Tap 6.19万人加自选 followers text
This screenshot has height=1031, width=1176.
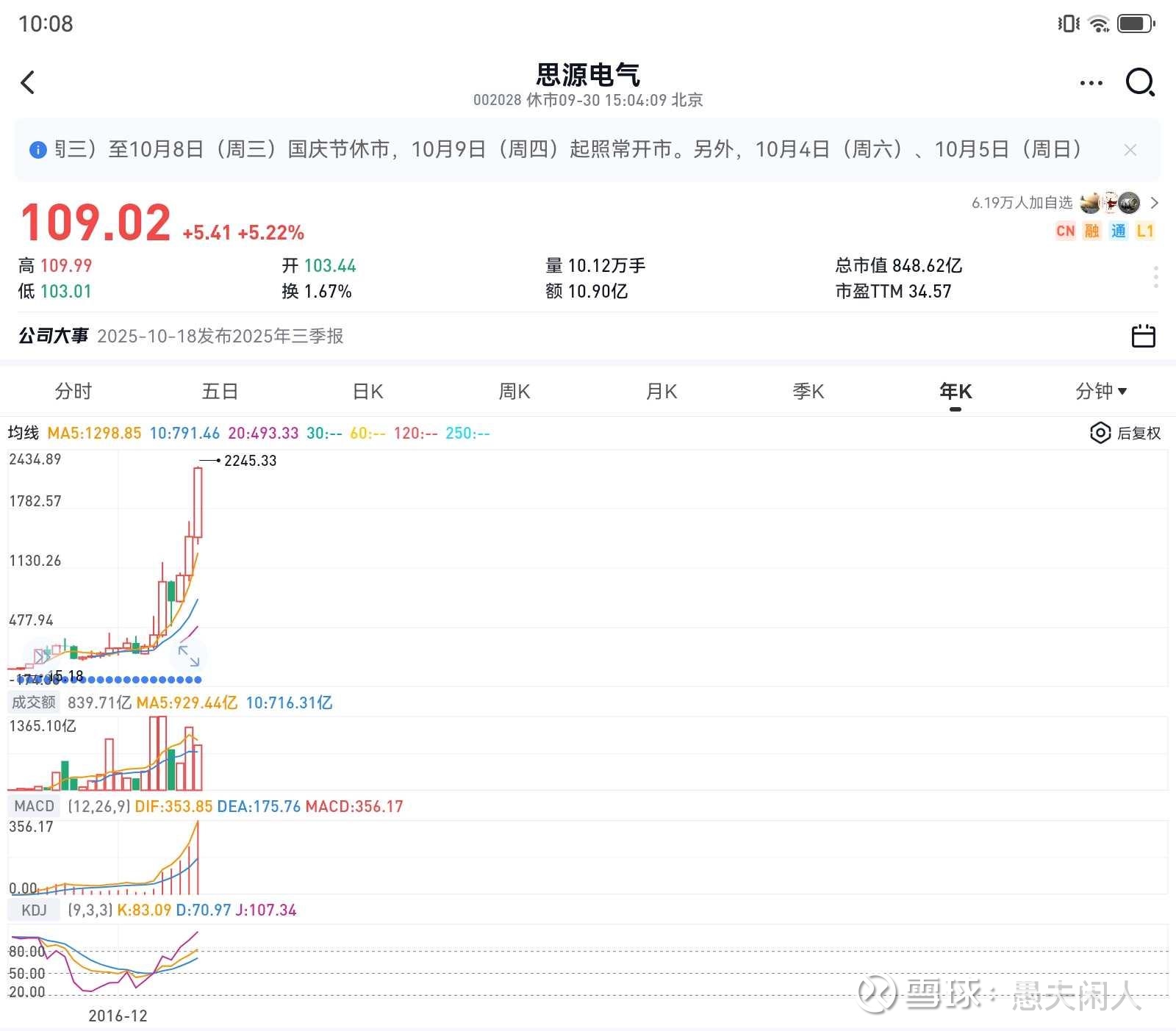[1022, 203]
